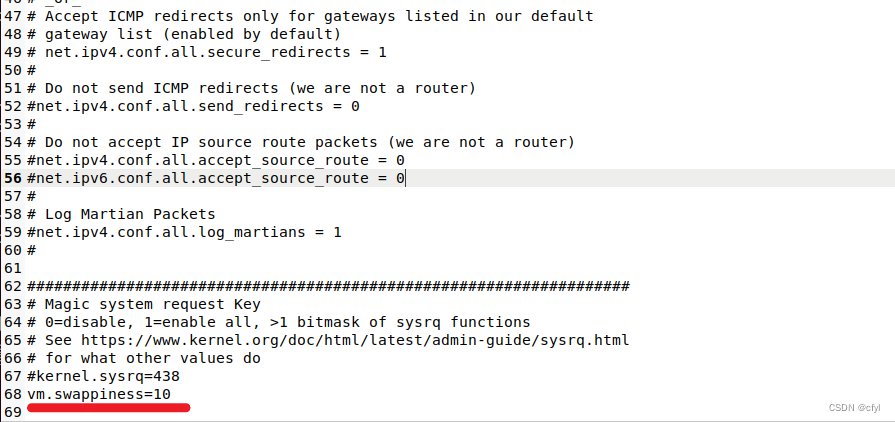Image resolution: width=895 pixels, height=422 pixels.
Task: Click the vm.swappiness=10 line
Action: (99, 394)
